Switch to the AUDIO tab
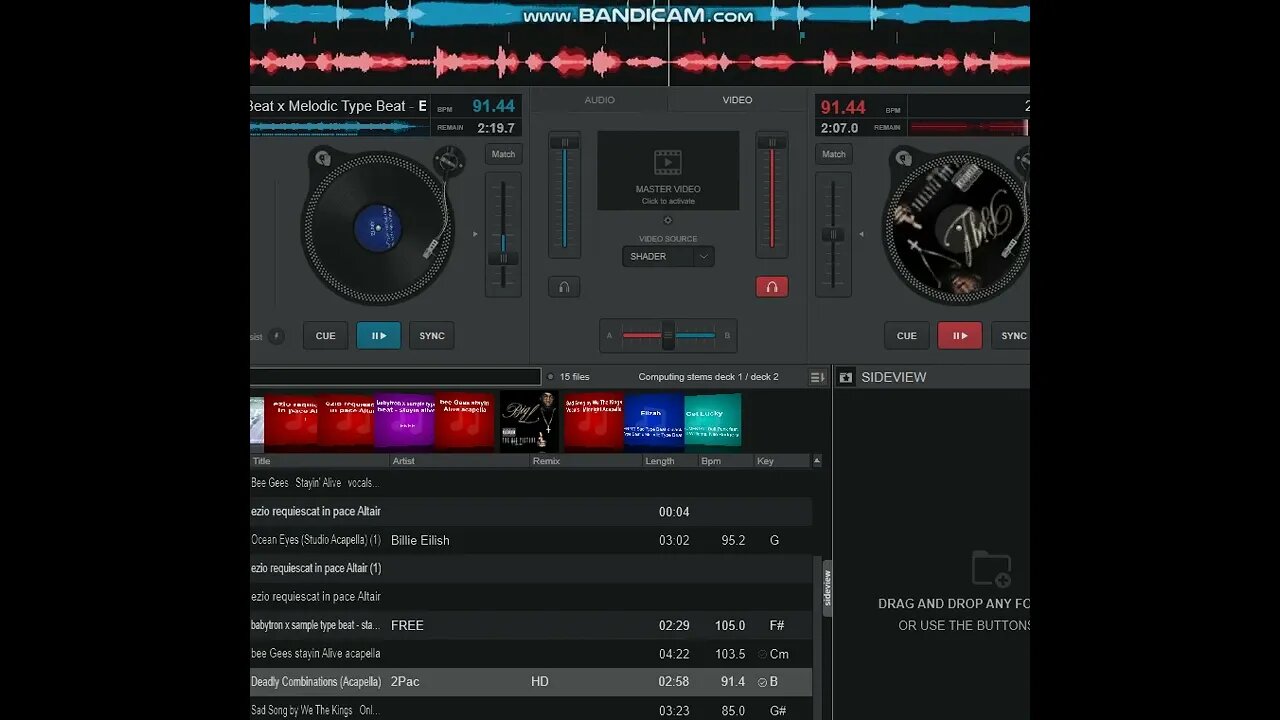 [600, 100]
